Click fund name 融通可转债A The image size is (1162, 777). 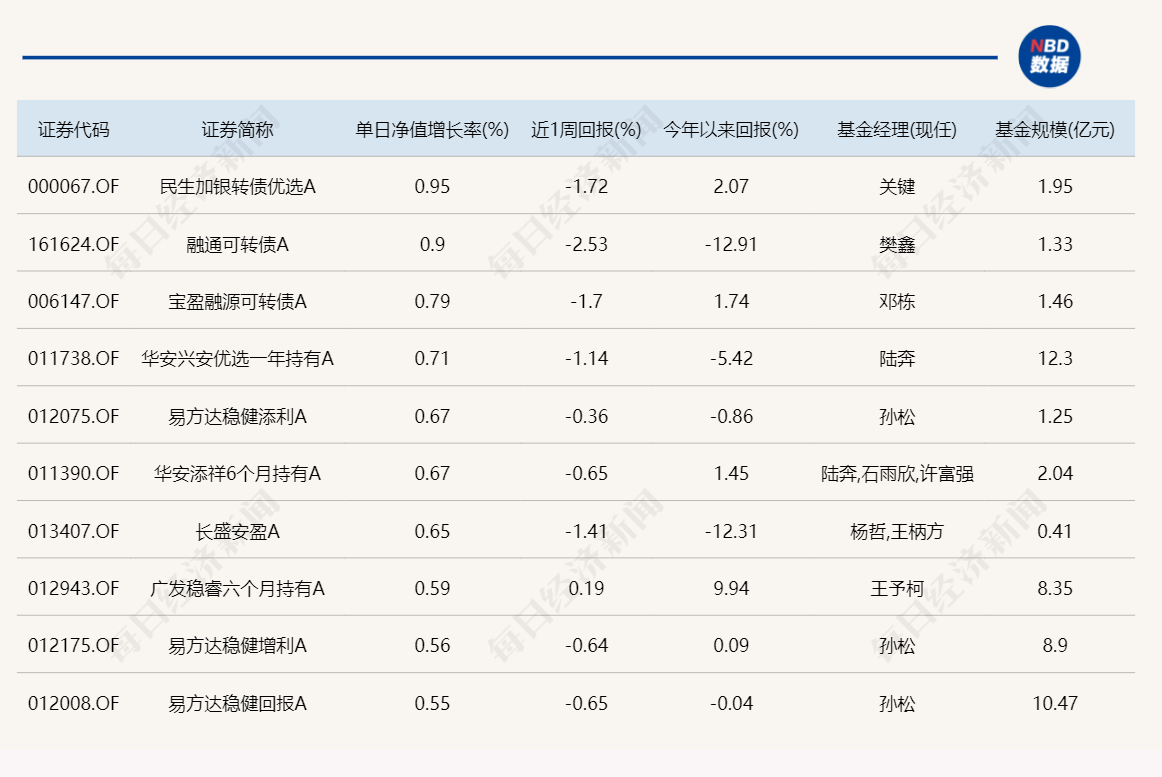click(237, 244)
